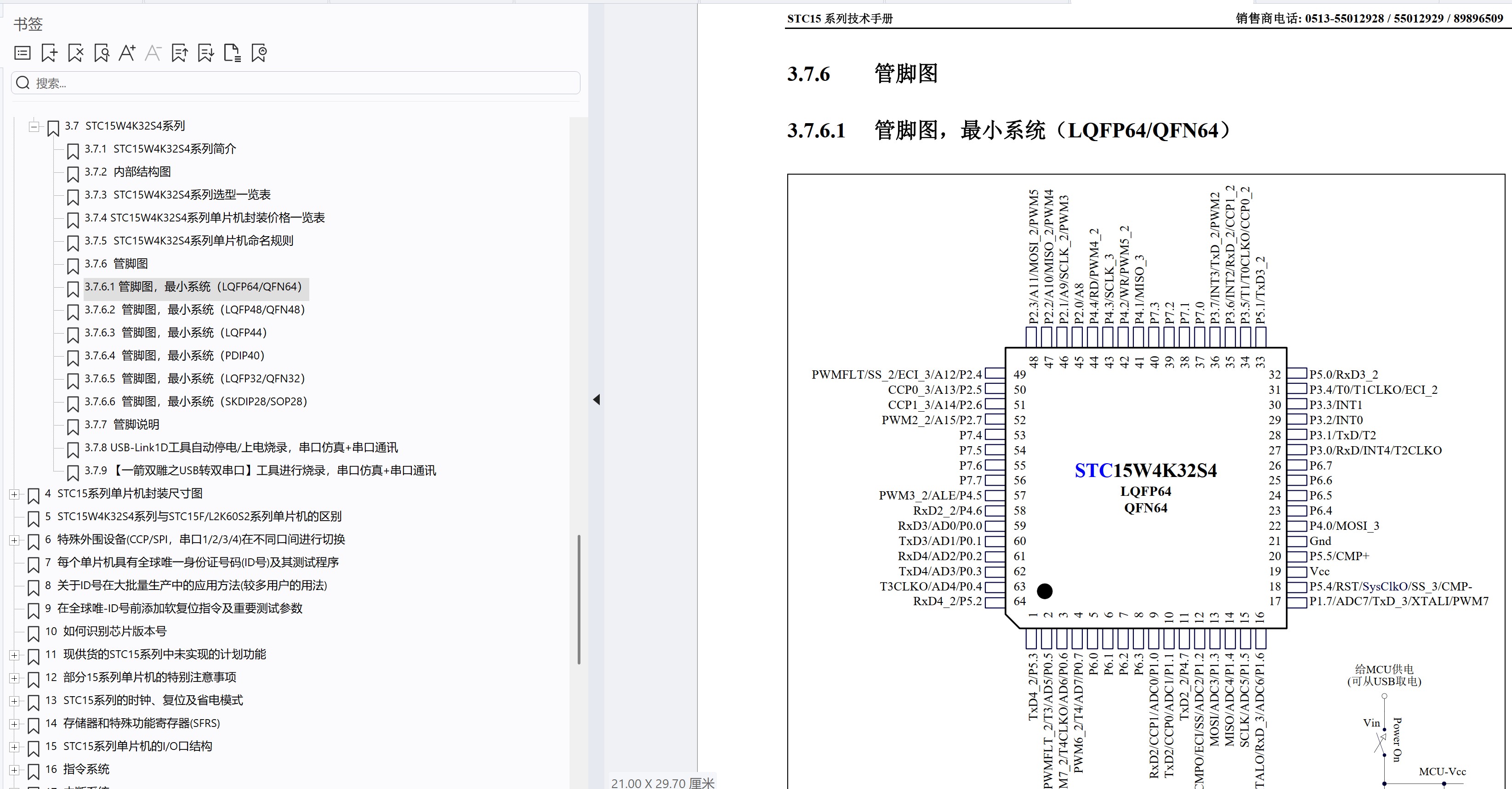Click the bookmark panel vertical scrollbar thumb

(x=579, y=599)
